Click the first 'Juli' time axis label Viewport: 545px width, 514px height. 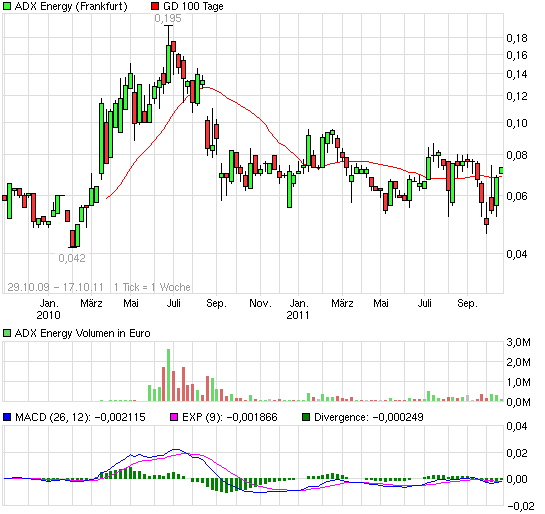174,303
